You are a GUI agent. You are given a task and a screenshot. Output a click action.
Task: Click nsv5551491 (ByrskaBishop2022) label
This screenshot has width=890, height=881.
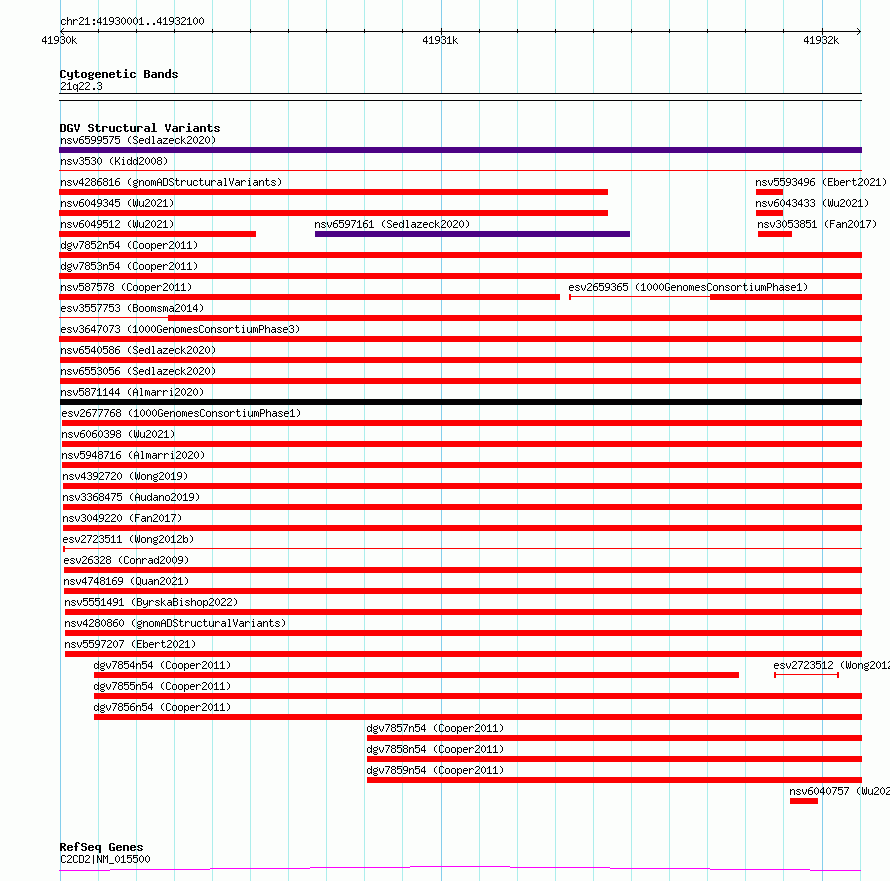point(151,602)
